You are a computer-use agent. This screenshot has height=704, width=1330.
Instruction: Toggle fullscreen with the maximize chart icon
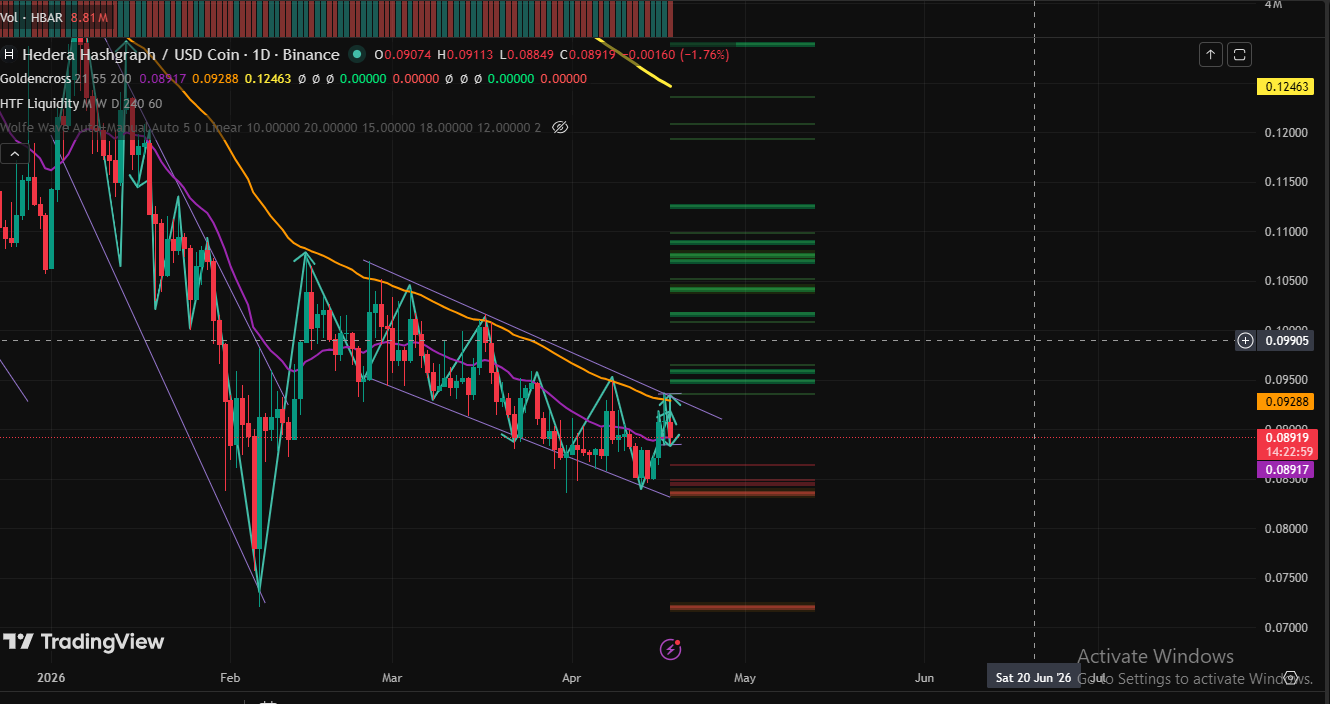click(1239, 54)
